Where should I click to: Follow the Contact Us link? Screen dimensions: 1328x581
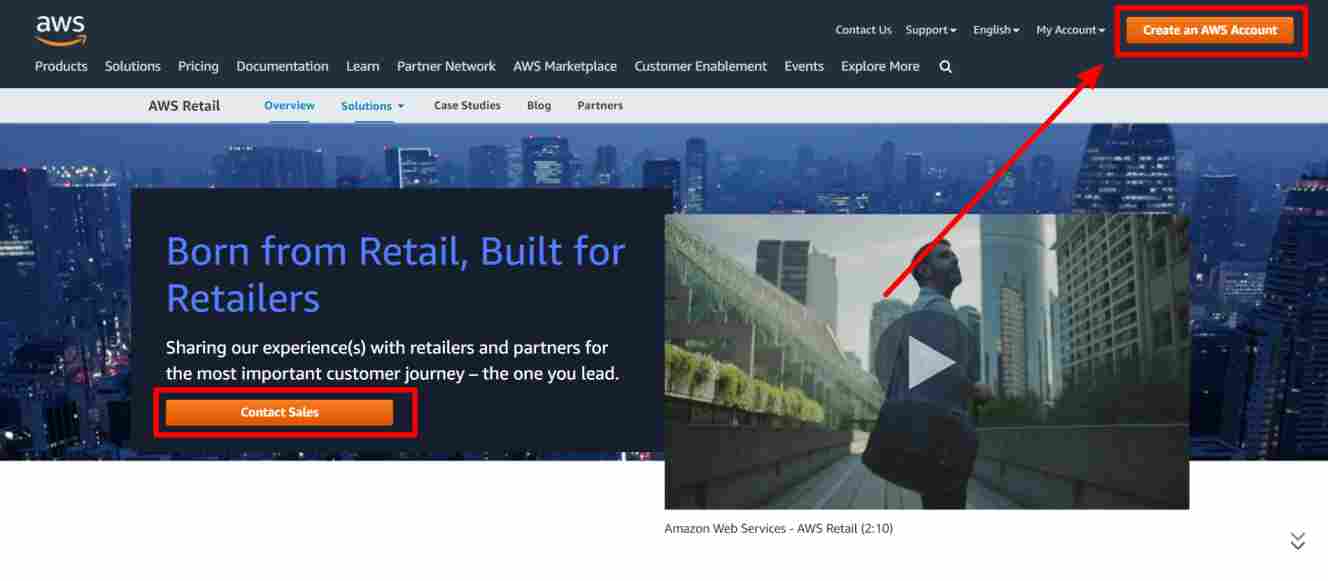pyautogui.click(x=863, y=30)
